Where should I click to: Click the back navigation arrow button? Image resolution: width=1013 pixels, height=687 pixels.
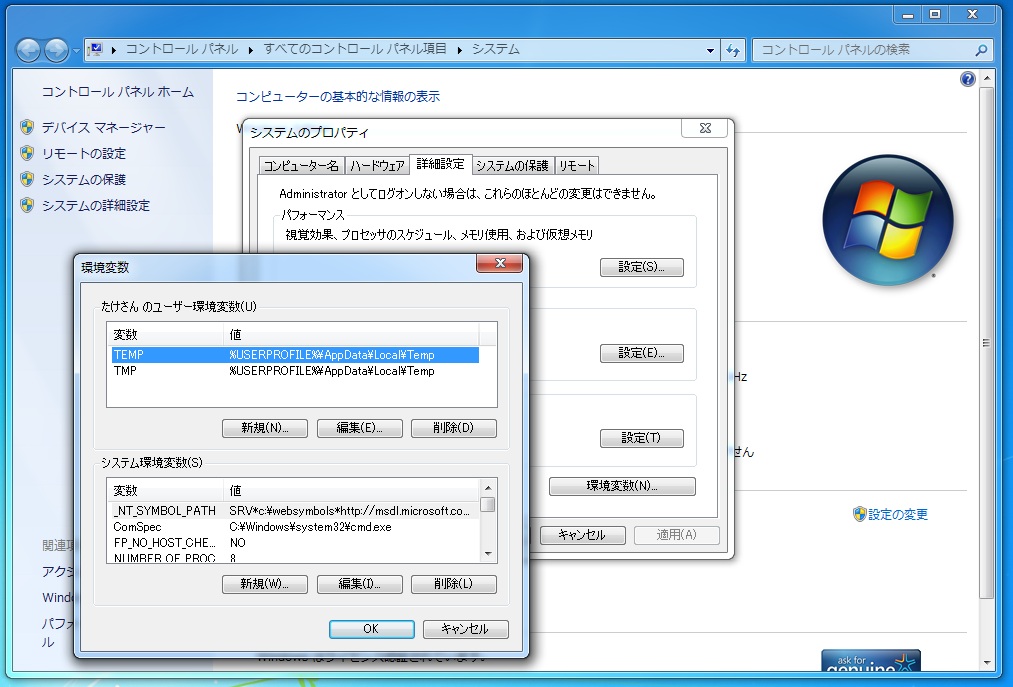[x=28, y=50]
